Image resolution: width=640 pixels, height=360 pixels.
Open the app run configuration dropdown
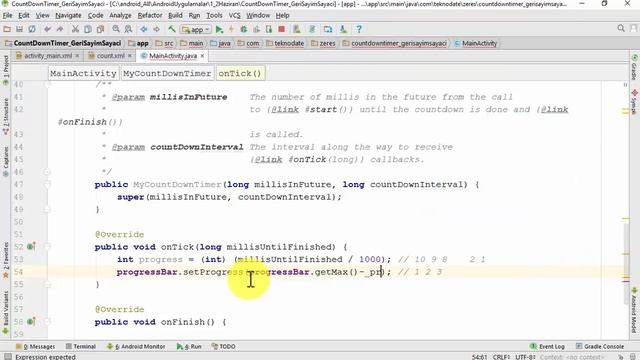click(x=196, y=29)
